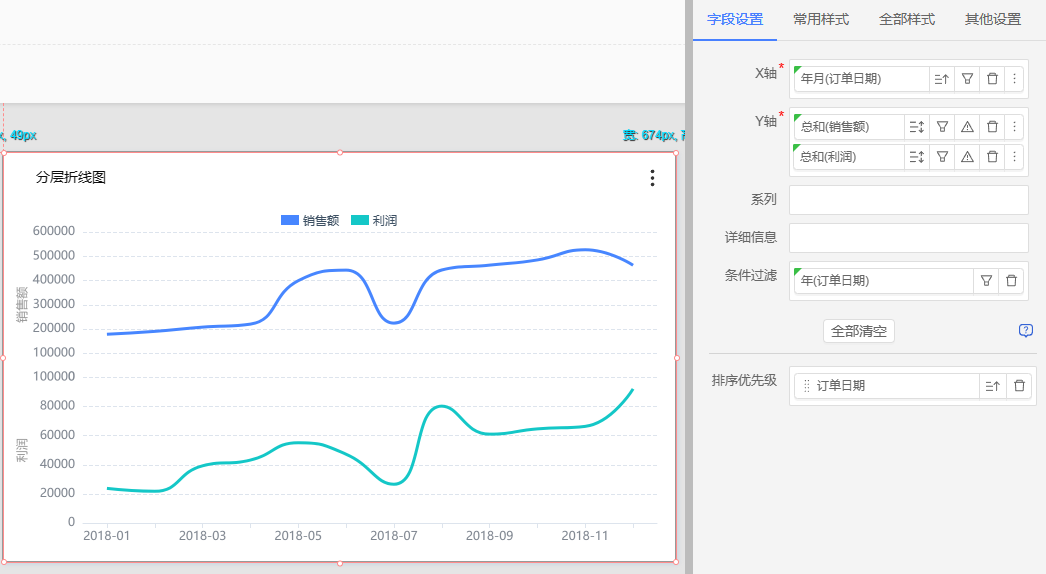Click the filter icon for the 年月(订单日期) X-axis field
Screen dimensions: 1046x574
click(967, 79)
